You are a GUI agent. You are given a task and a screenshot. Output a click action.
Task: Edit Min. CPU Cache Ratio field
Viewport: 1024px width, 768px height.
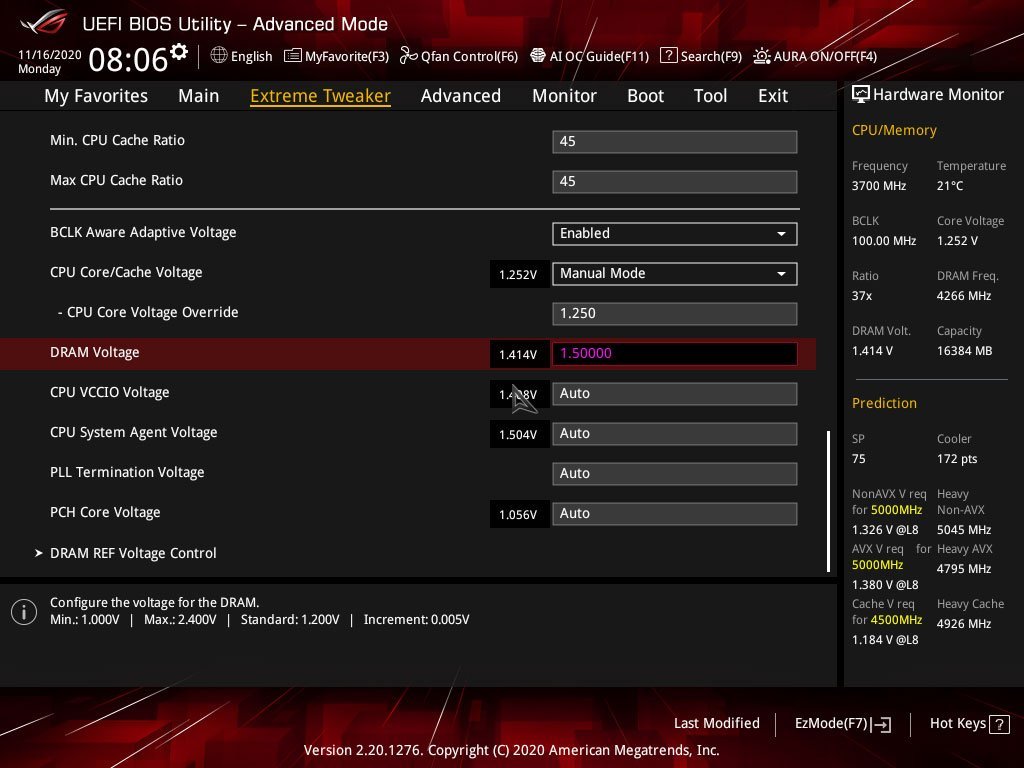(675, 142)
